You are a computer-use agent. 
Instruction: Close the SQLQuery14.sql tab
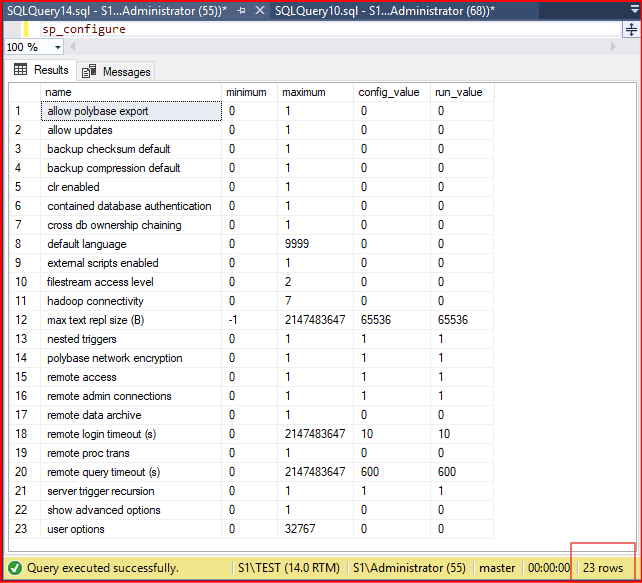coord(258,9)
